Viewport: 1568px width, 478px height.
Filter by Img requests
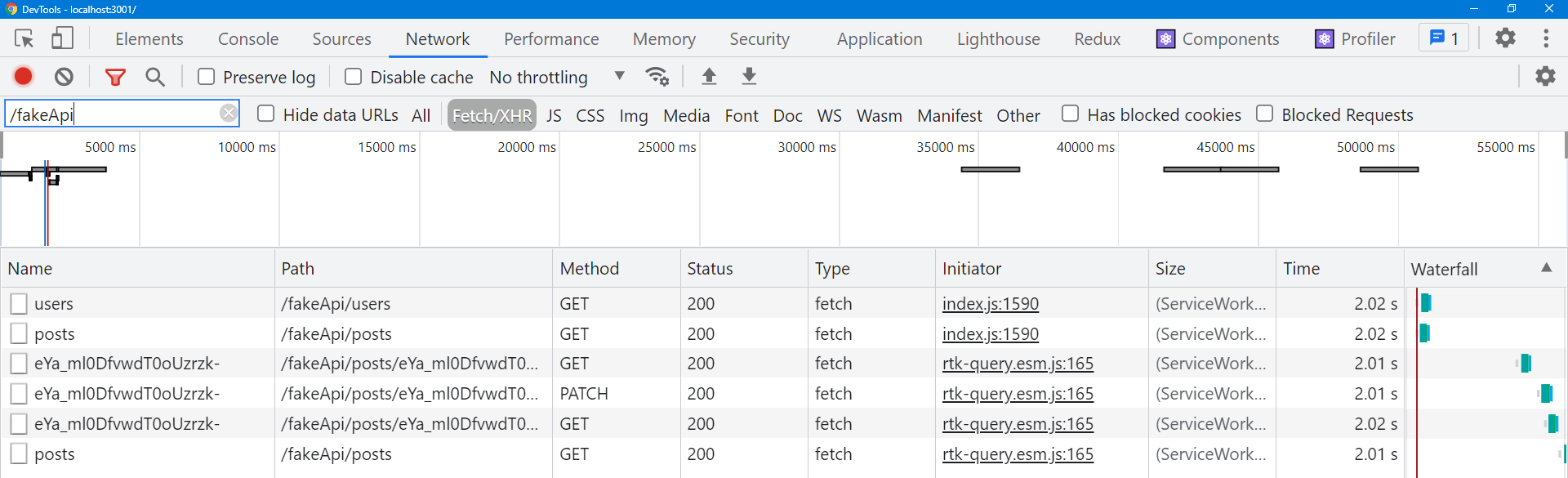[633, 115]
